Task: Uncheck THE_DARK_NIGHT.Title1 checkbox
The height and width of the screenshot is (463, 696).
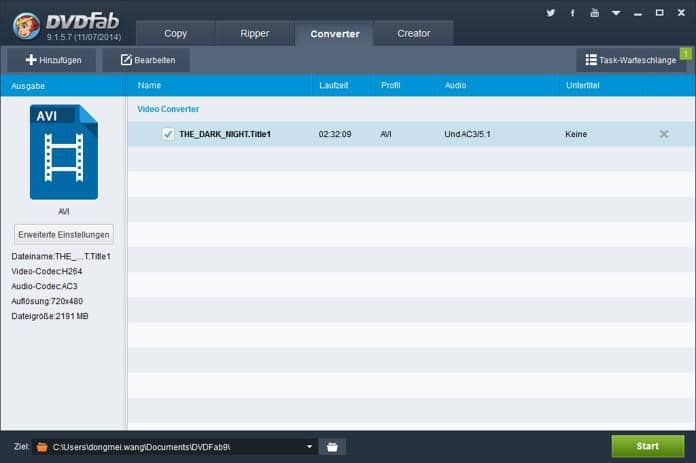Action: pos(168,134)
